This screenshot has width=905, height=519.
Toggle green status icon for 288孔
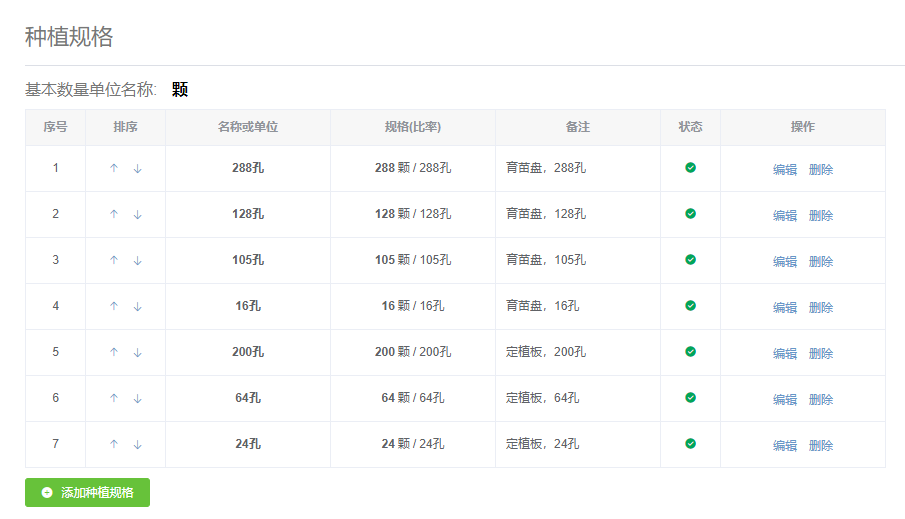tap(690, 167)
